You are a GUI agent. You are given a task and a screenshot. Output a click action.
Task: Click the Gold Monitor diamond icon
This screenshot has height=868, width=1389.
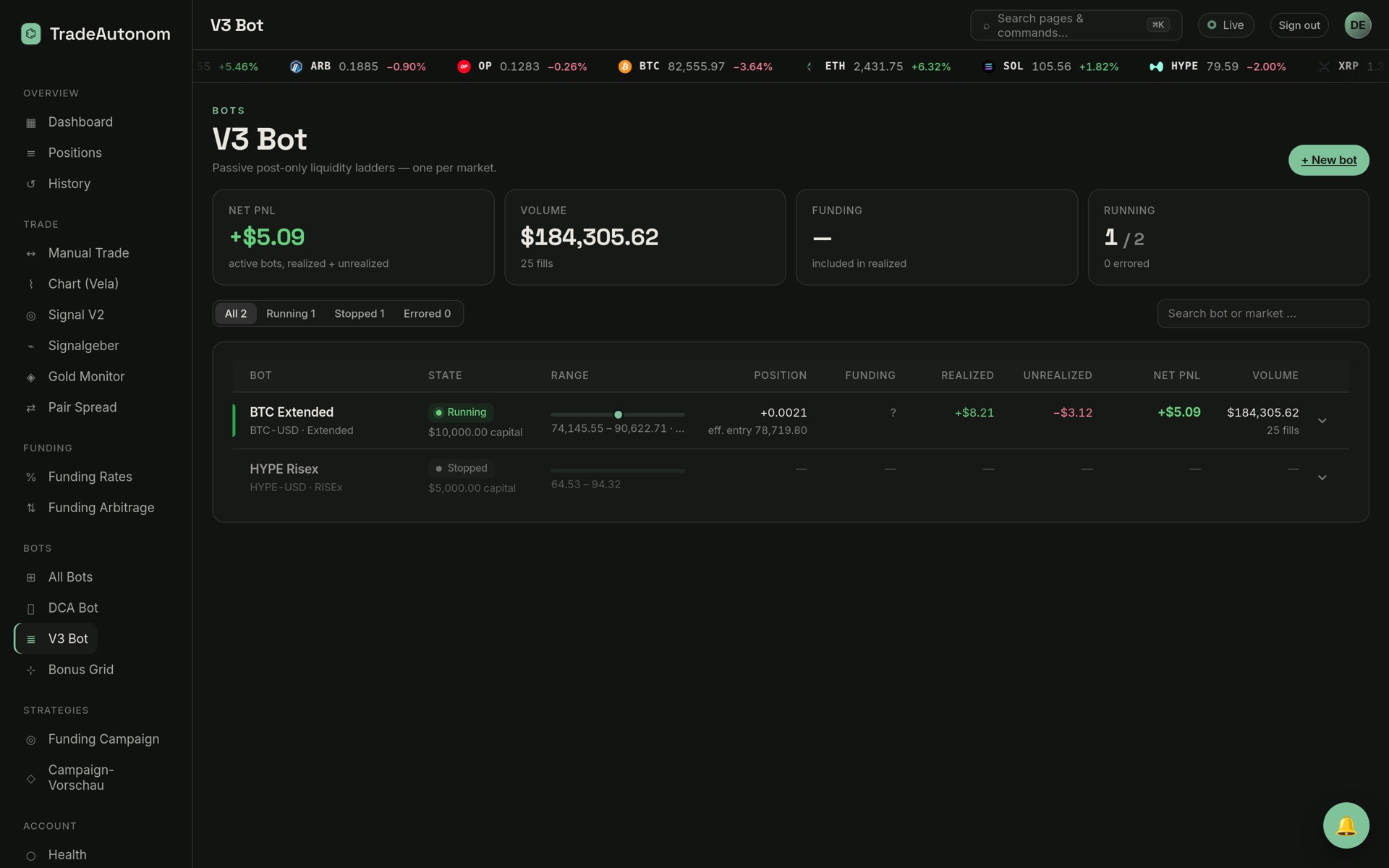(30, 377)
